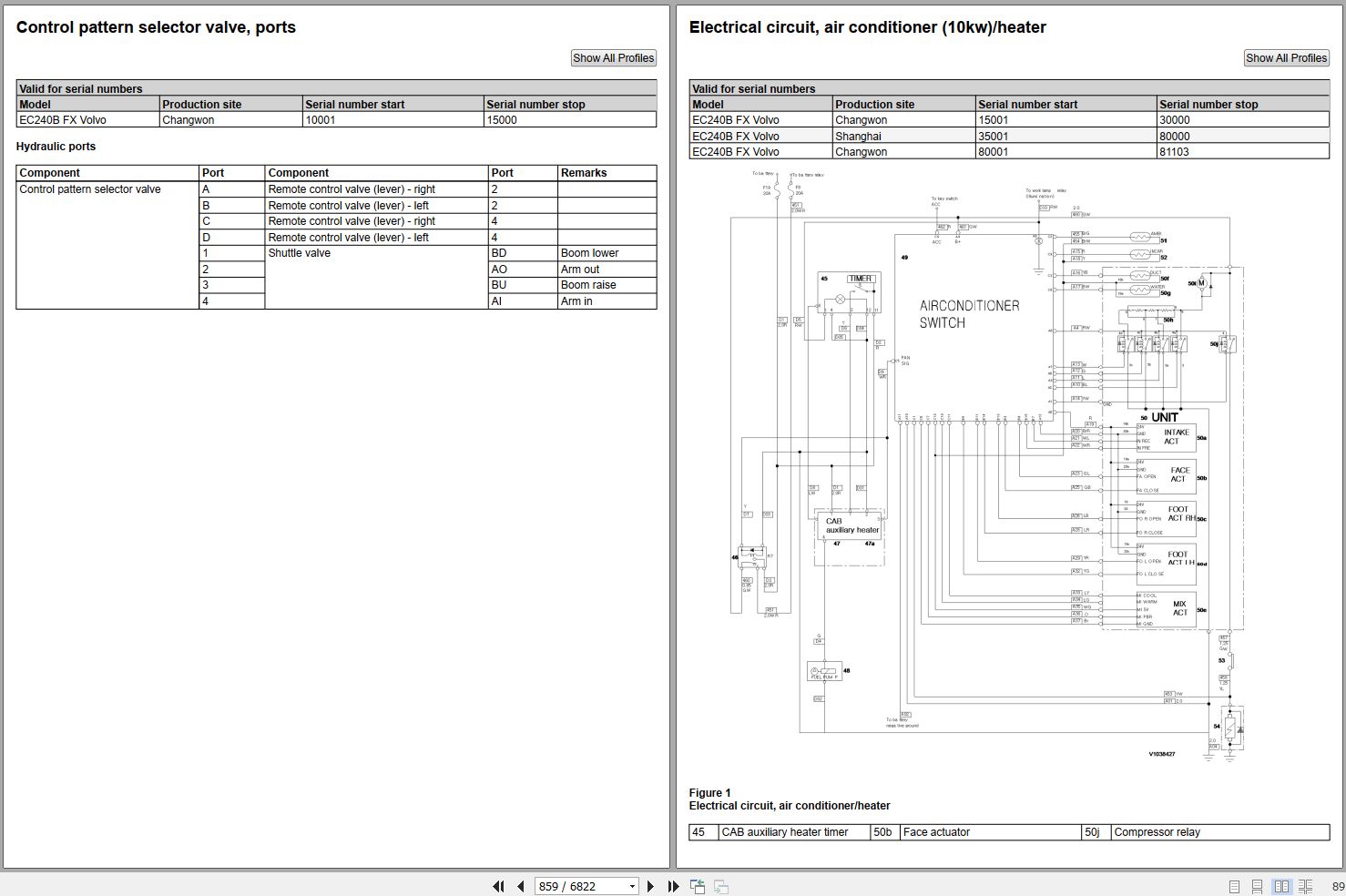Go to the previous page
The image size is (1346, 896).
[x=520, y=886]
